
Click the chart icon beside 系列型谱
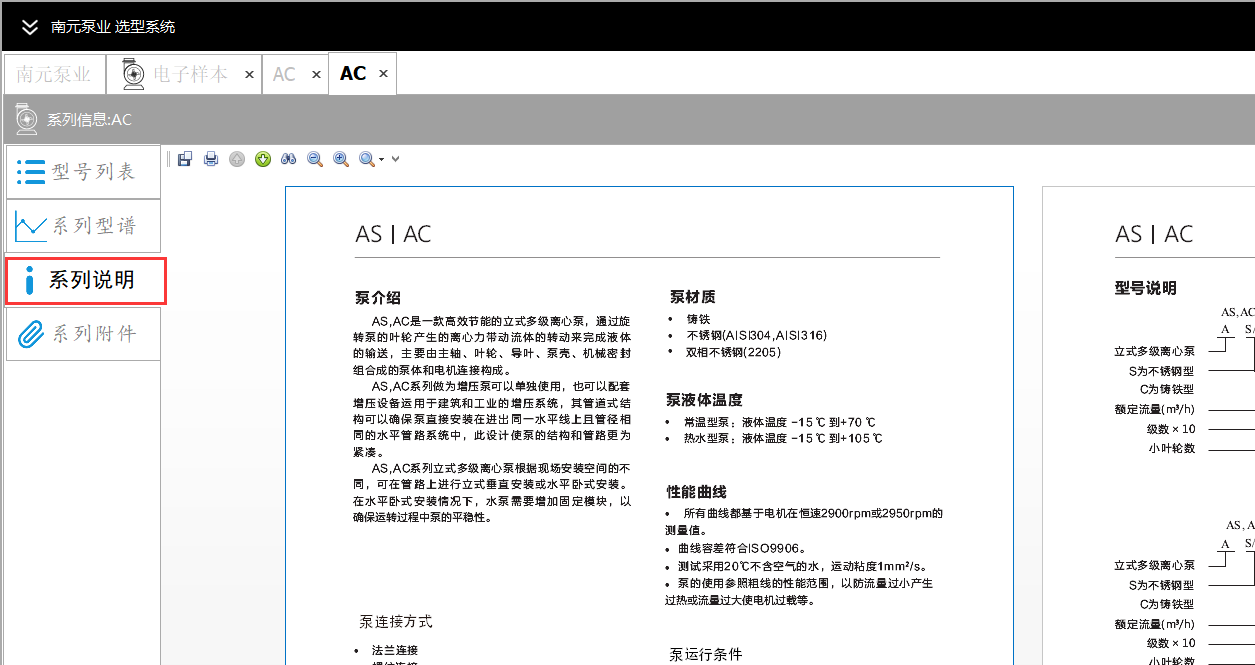(31, 226)
